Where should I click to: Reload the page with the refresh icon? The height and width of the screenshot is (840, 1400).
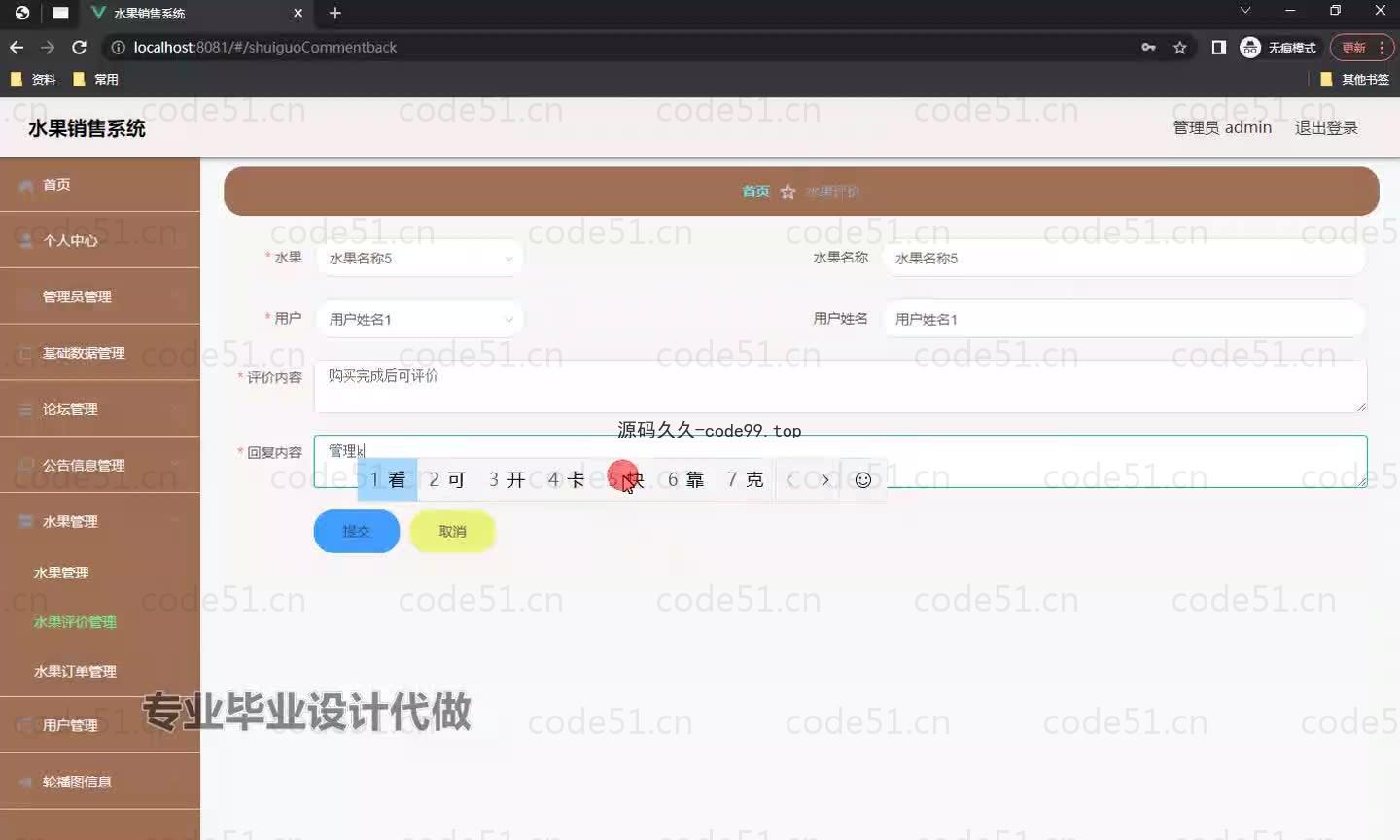click(79, 47)
